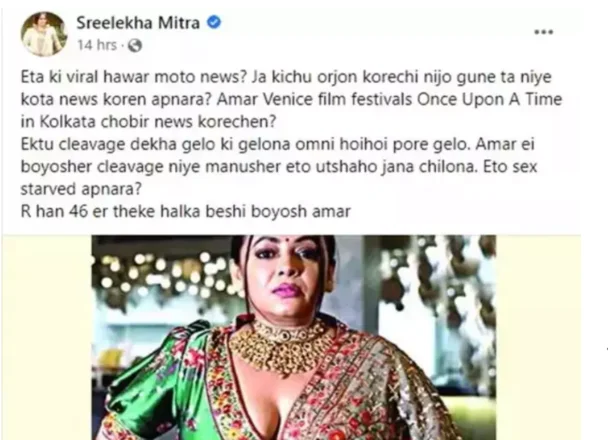
Task: Open the attached photo of woman in saree
Action: coord(294,337)
